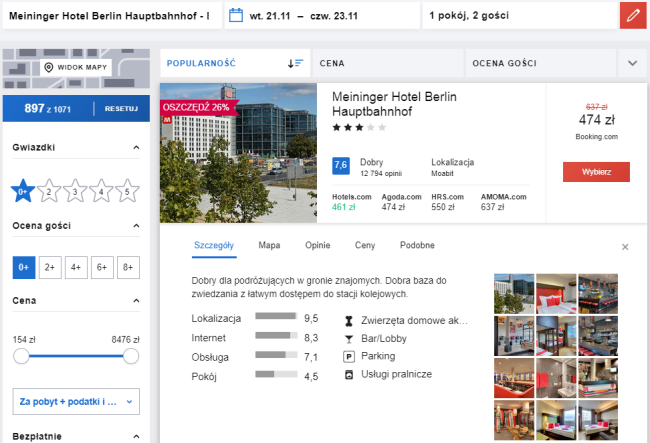Screen dimensions: 650x443
Task: Select the 5-star rating filter
Action: 127,192
